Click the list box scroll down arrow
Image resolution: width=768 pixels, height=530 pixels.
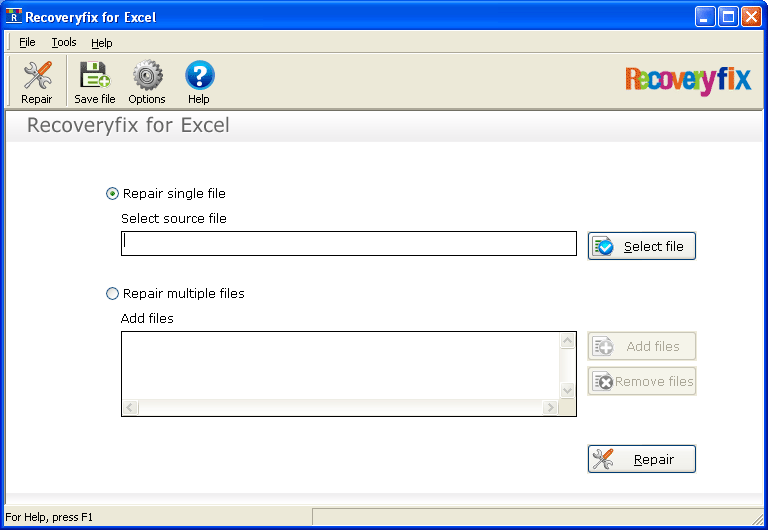pyautogui.click(x=568, y=391)
